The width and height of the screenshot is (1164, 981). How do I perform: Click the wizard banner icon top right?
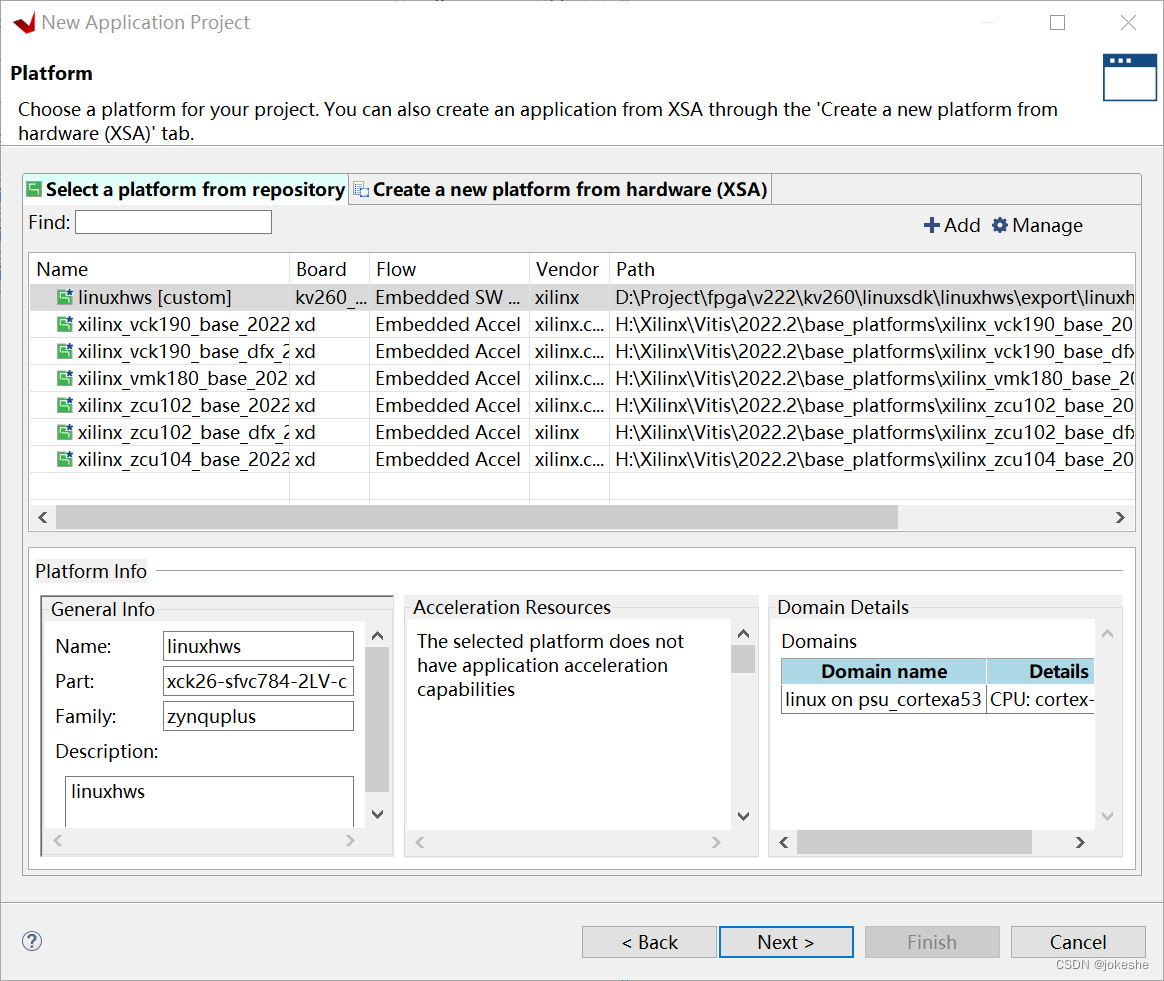click(x=1130, y=77)
